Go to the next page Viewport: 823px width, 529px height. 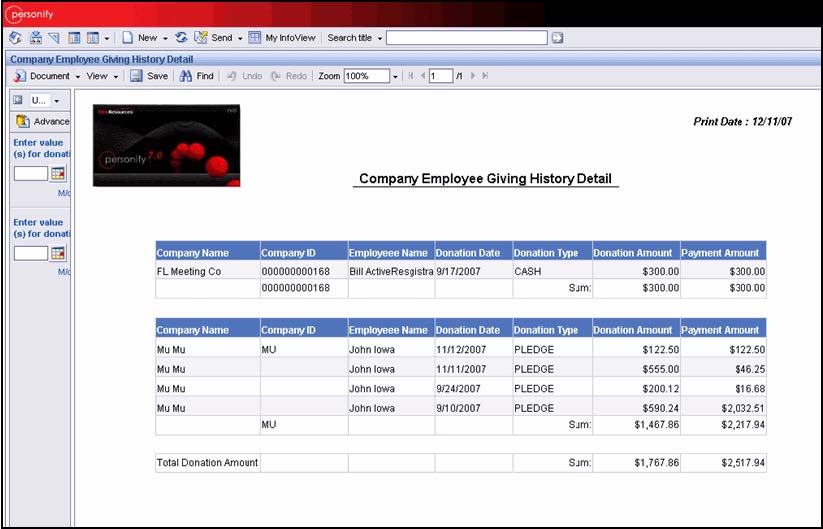[473, 76]
